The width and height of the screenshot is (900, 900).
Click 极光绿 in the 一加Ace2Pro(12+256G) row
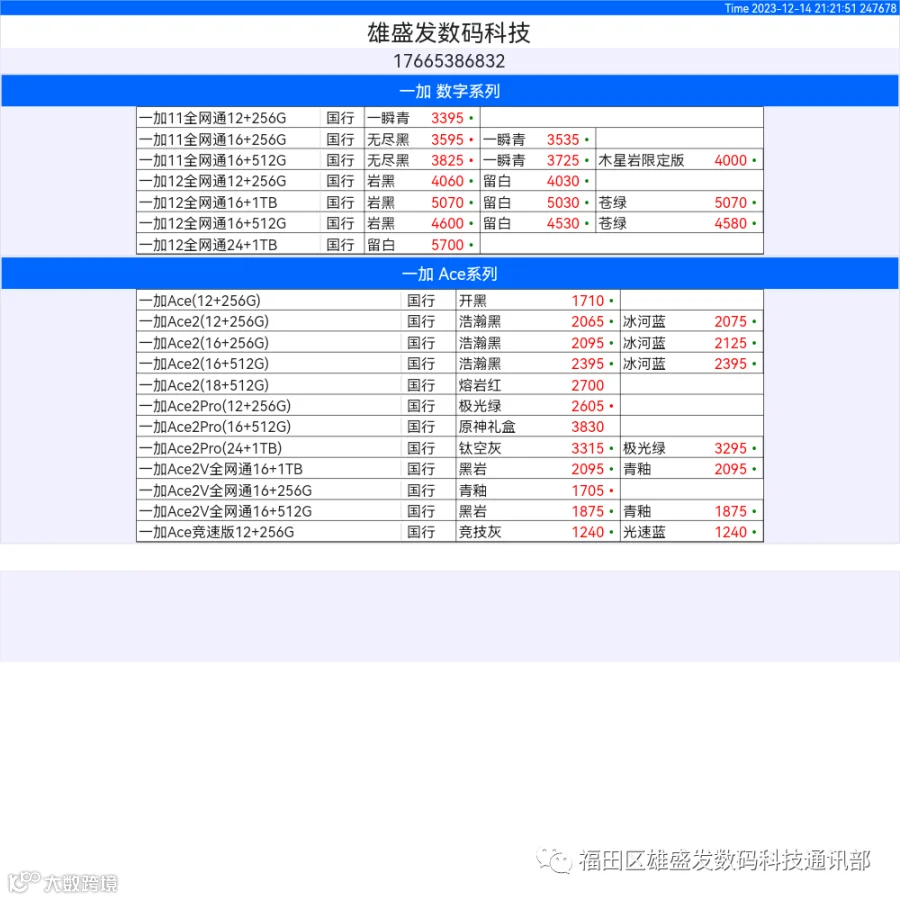click(x=480, y=406)
